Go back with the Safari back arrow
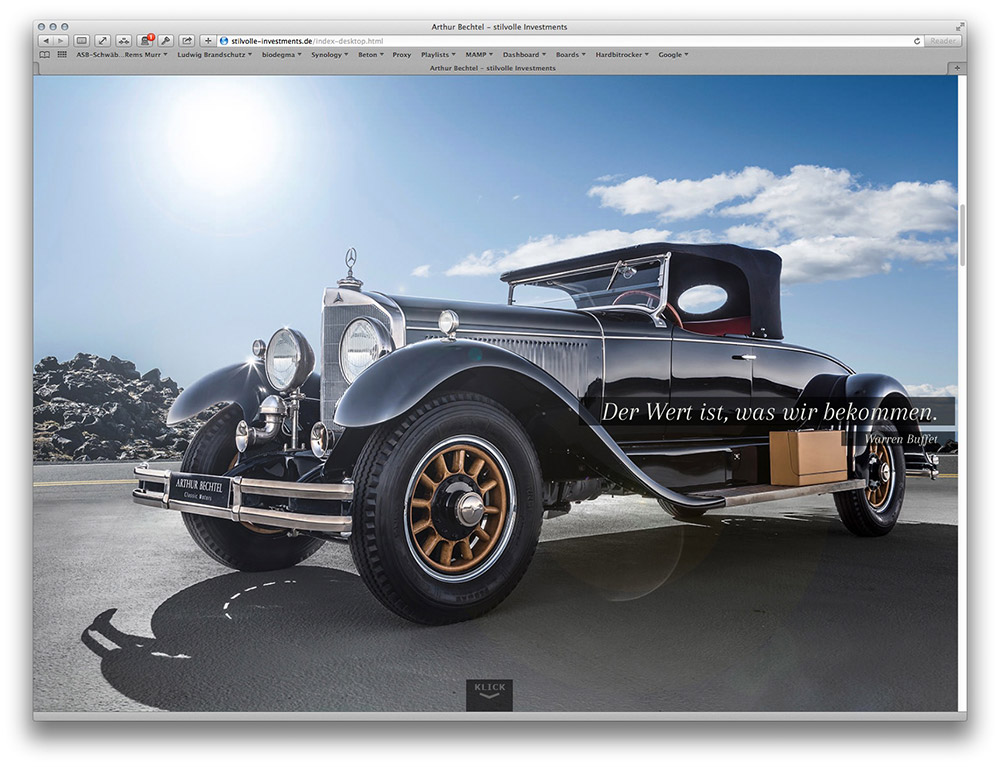 point(46,41)
